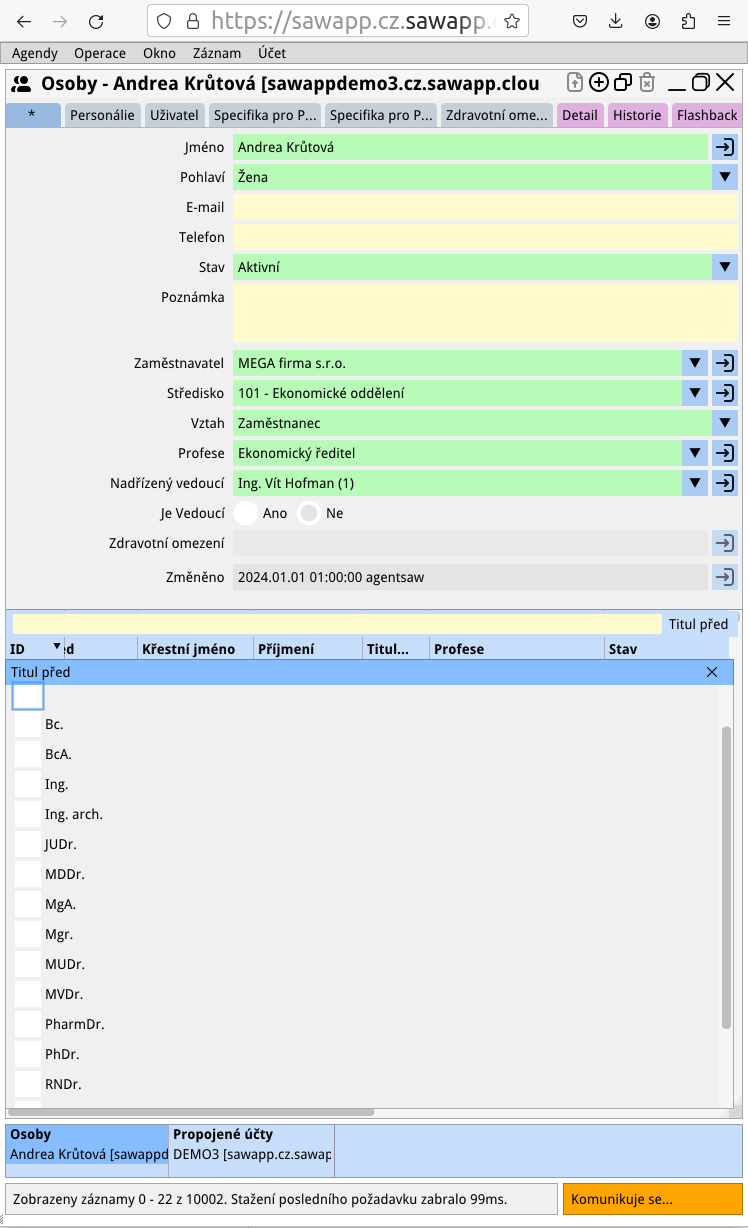Duplicate record with copy icon
Screen dimensions: 748x1228
click(x=623, y=83)
